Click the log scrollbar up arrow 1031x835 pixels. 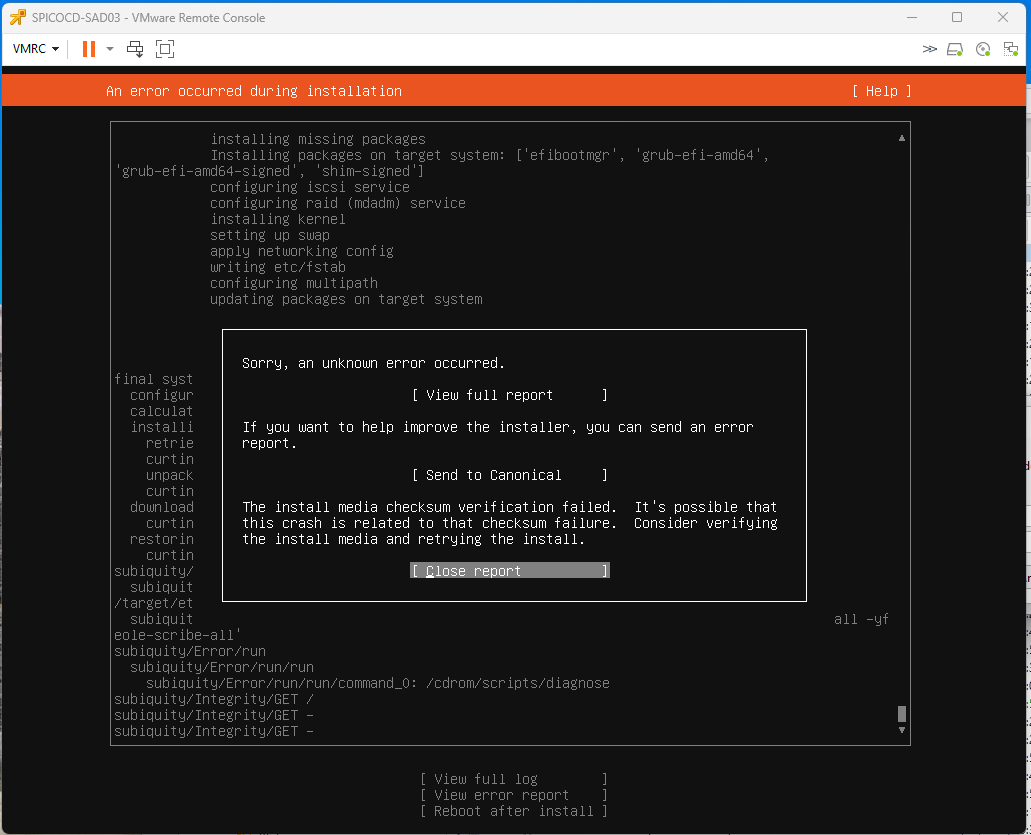coord(901,138)
